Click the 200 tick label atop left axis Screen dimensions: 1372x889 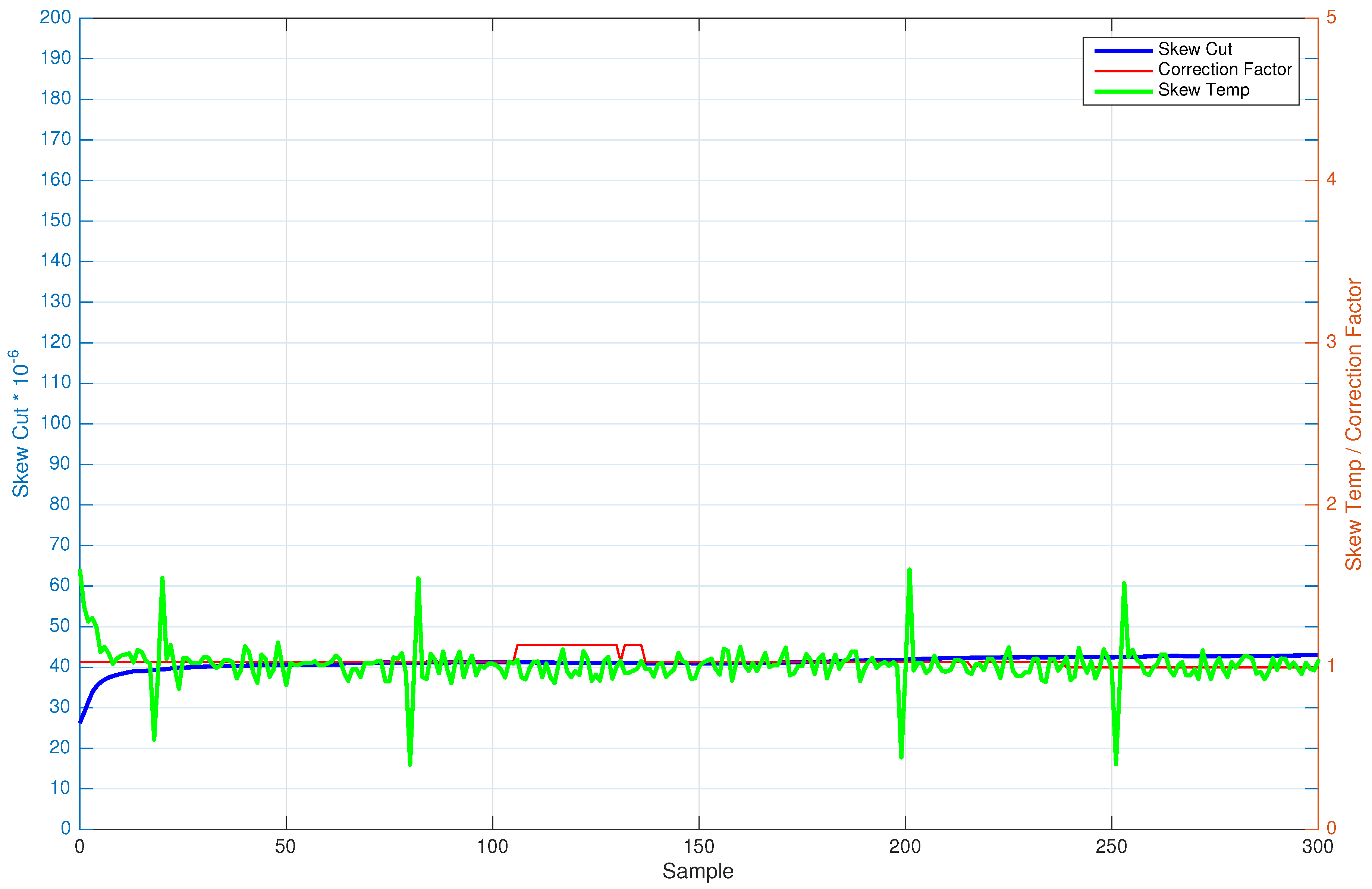click(x=55, y=17)
